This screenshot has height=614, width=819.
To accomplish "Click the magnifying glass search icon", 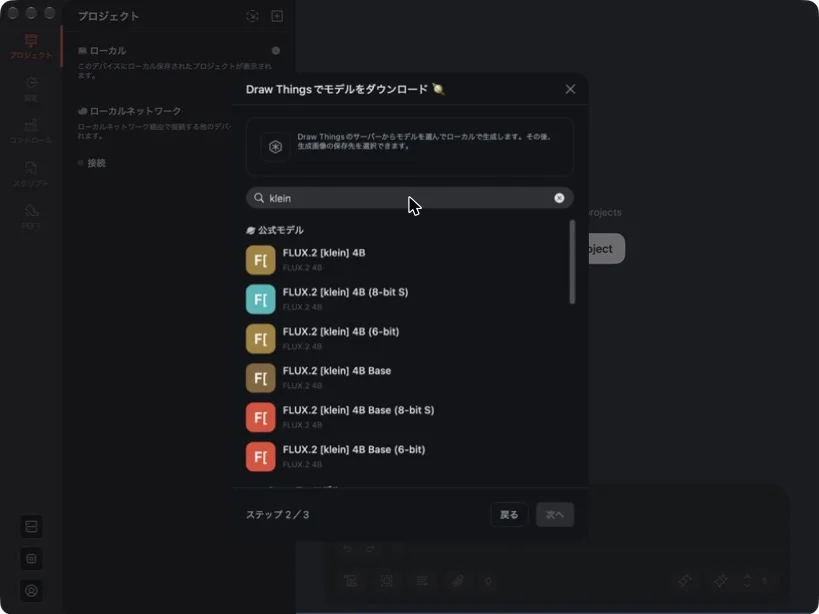I will [259, 198].
